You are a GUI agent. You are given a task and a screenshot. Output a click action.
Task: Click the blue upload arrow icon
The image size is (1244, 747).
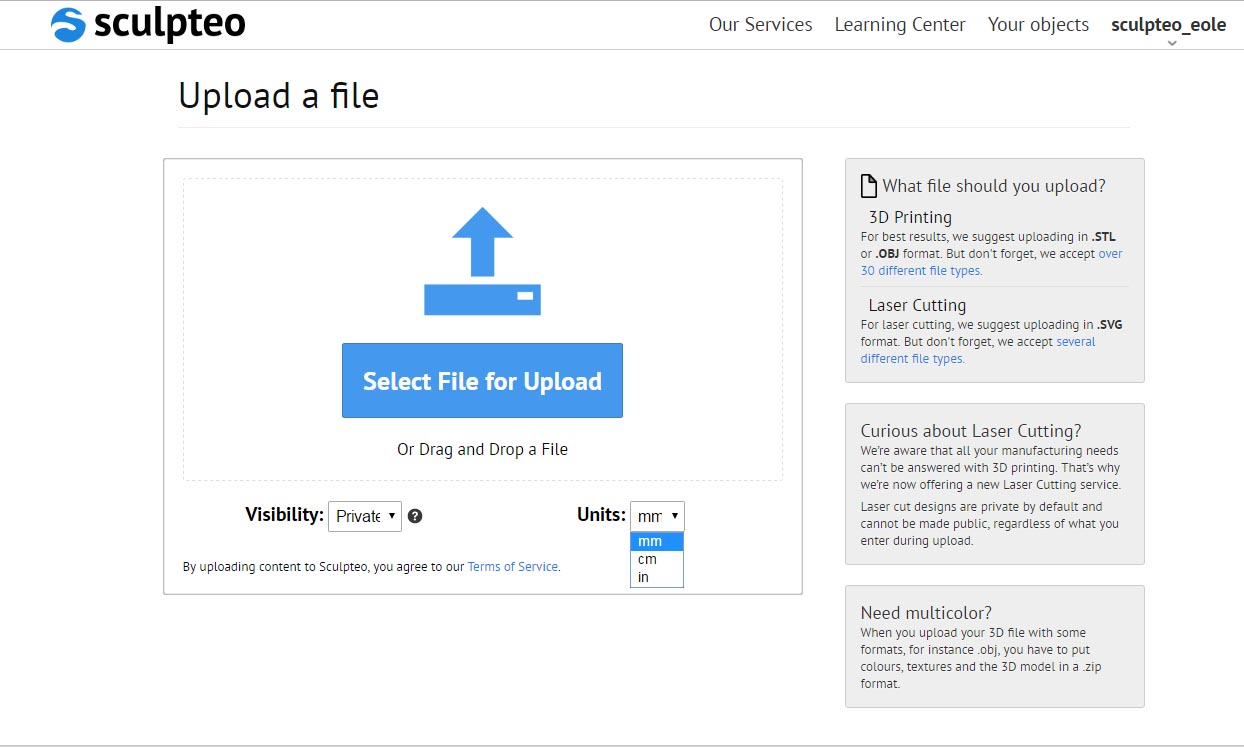[x=482, y=261]
